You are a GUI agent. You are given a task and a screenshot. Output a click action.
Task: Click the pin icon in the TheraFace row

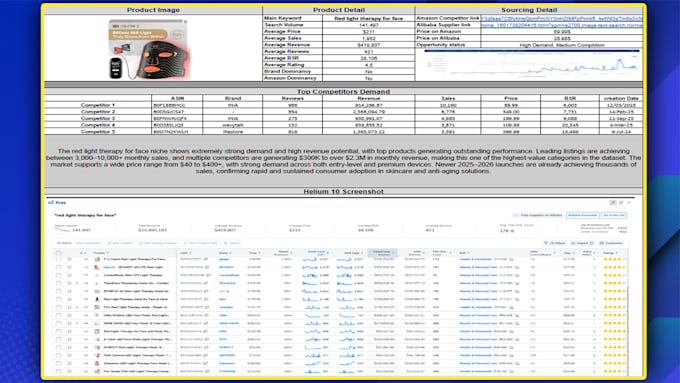(69, 283)
